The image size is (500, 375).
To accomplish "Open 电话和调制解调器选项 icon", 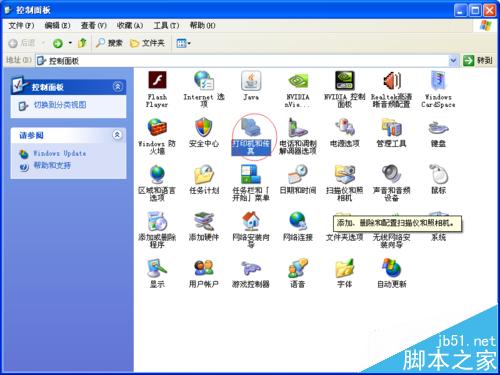I will pos(298,128).
